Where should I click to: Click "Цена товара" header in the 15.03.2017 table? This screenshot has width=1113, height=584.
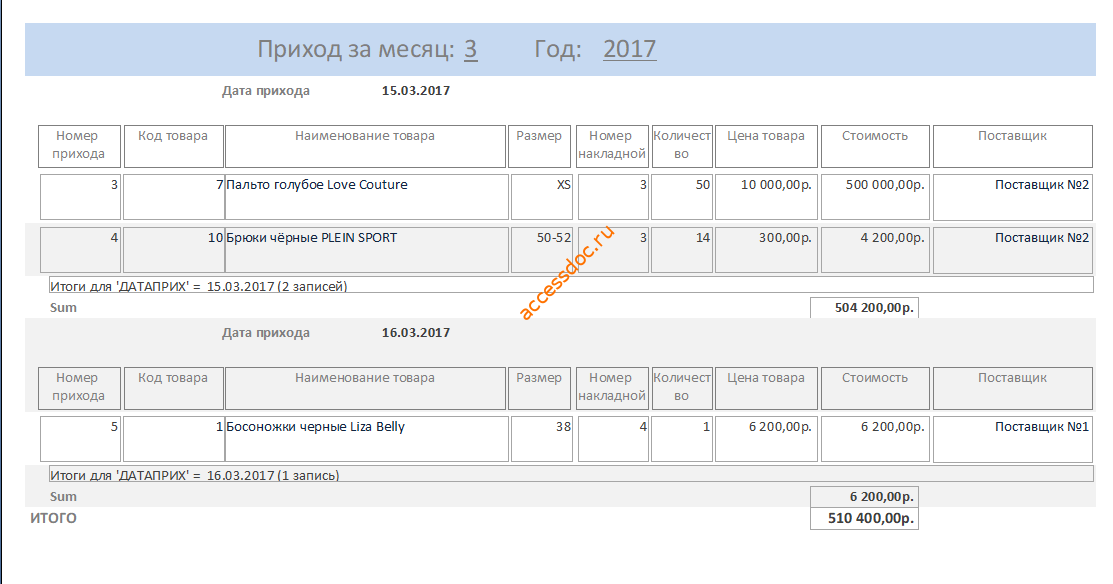click(766, 146)
